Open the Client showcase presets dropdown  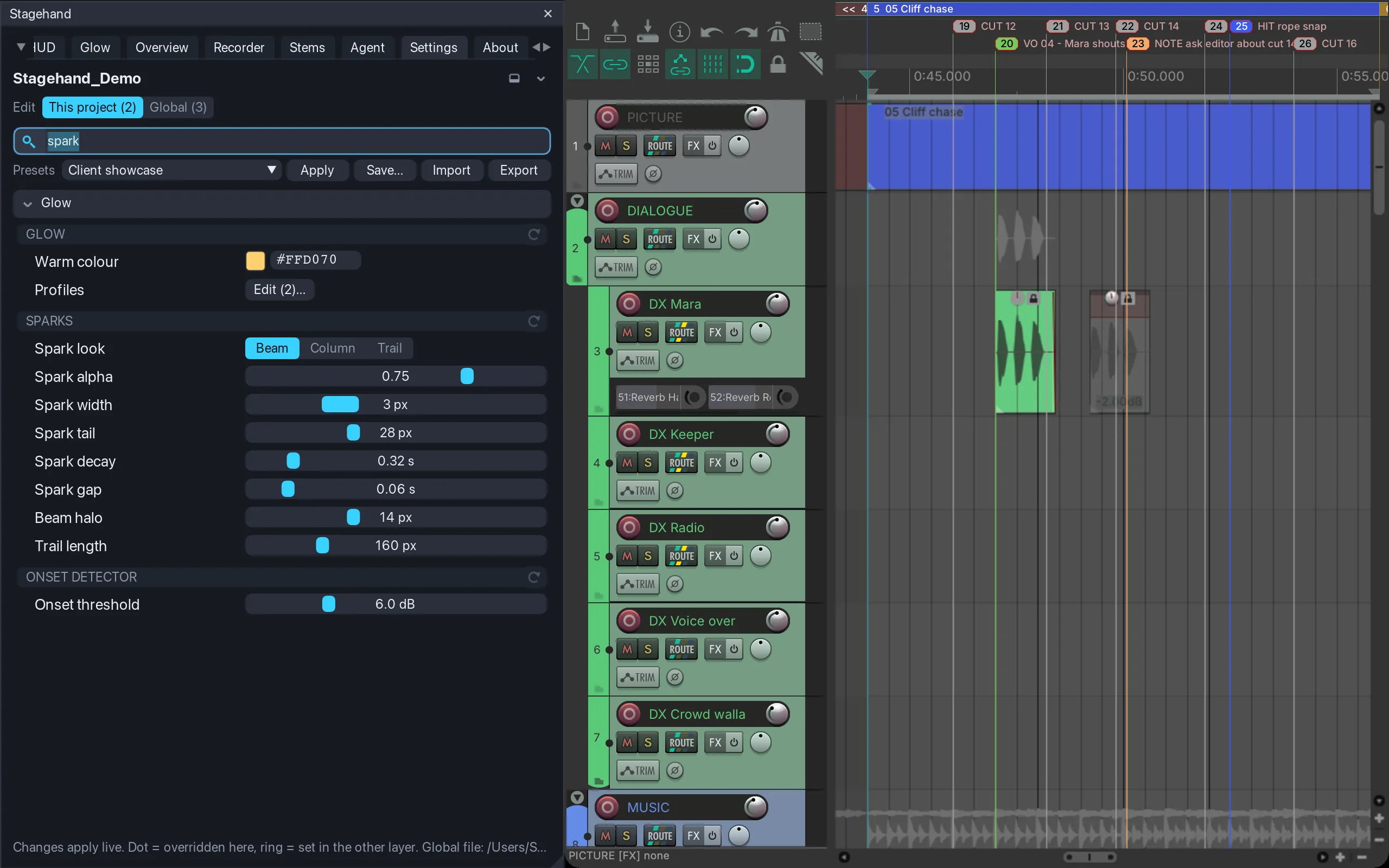[x=171, y=170]
